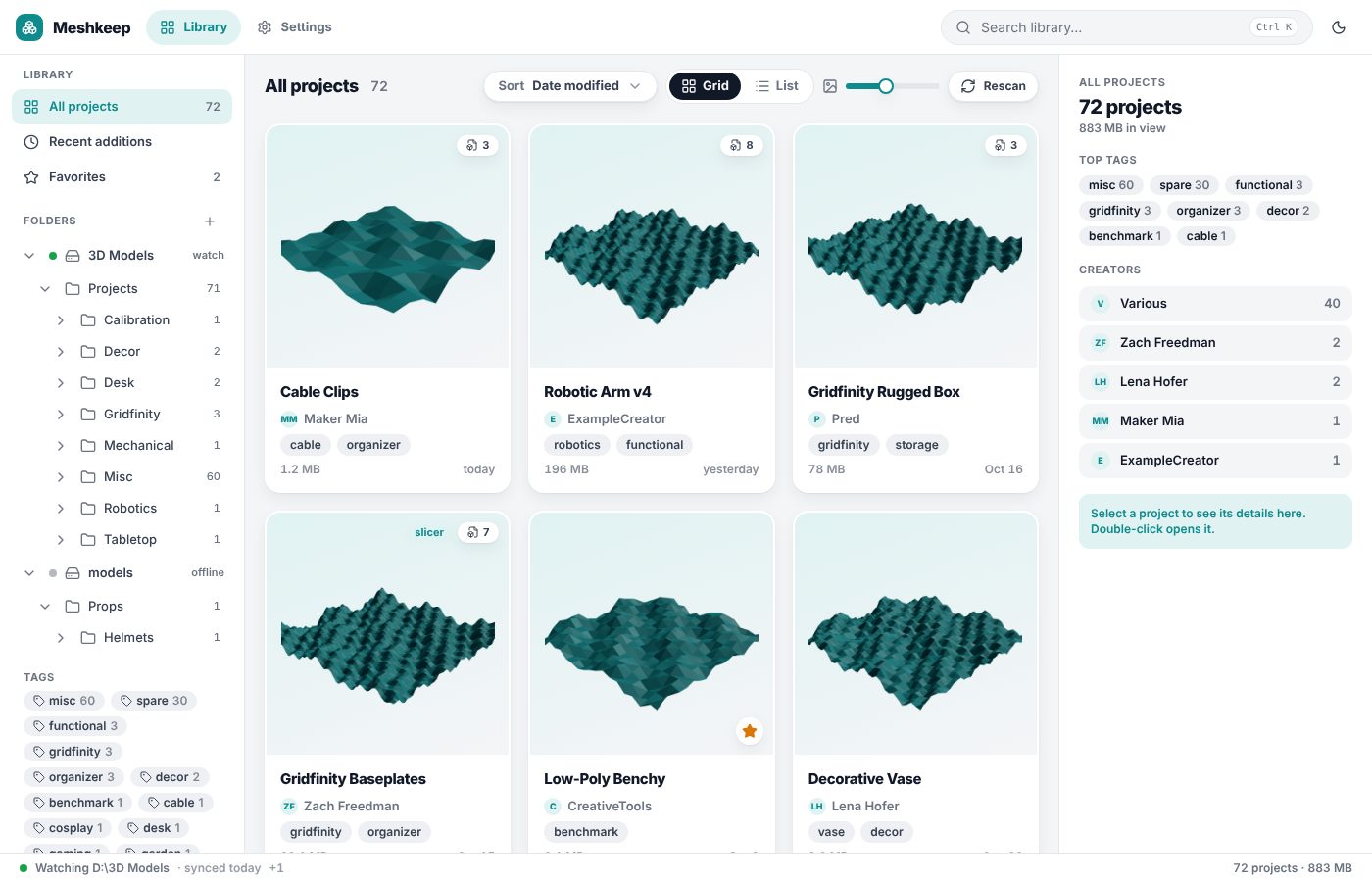Adjust the thumbnail size slider
This screenshot has height=882, width=1372.
pos(892,86)
